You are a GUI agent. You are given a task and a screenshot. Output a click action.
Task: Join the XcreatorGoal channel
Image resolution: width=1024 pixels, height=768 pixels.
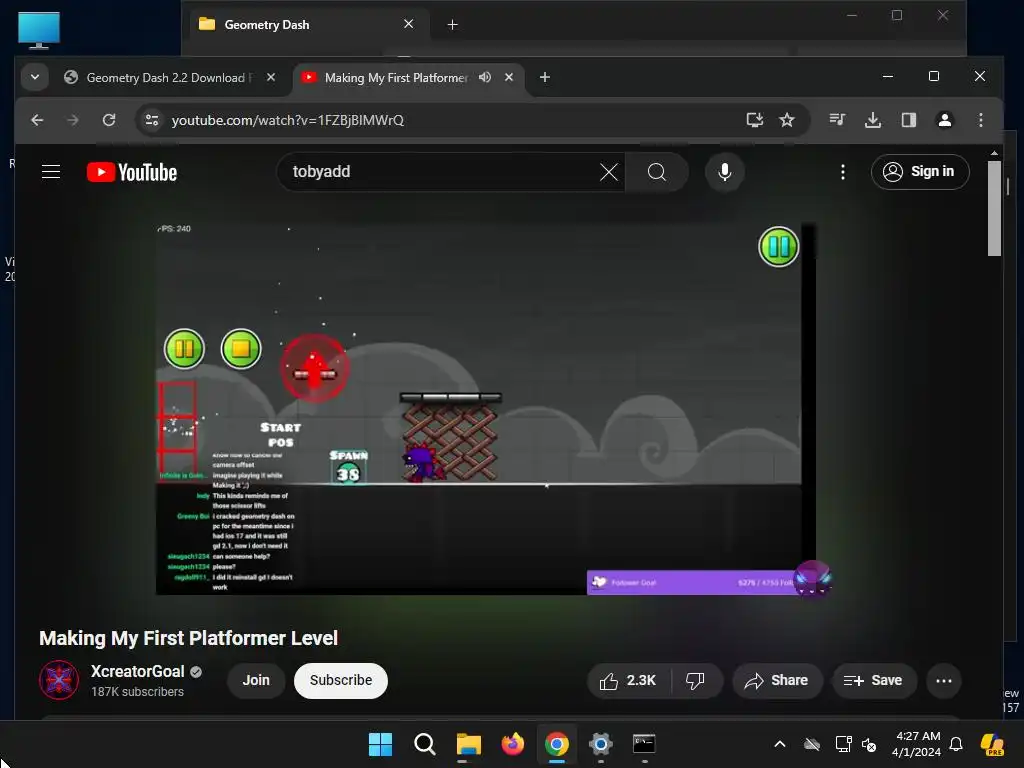pos(256,680)
